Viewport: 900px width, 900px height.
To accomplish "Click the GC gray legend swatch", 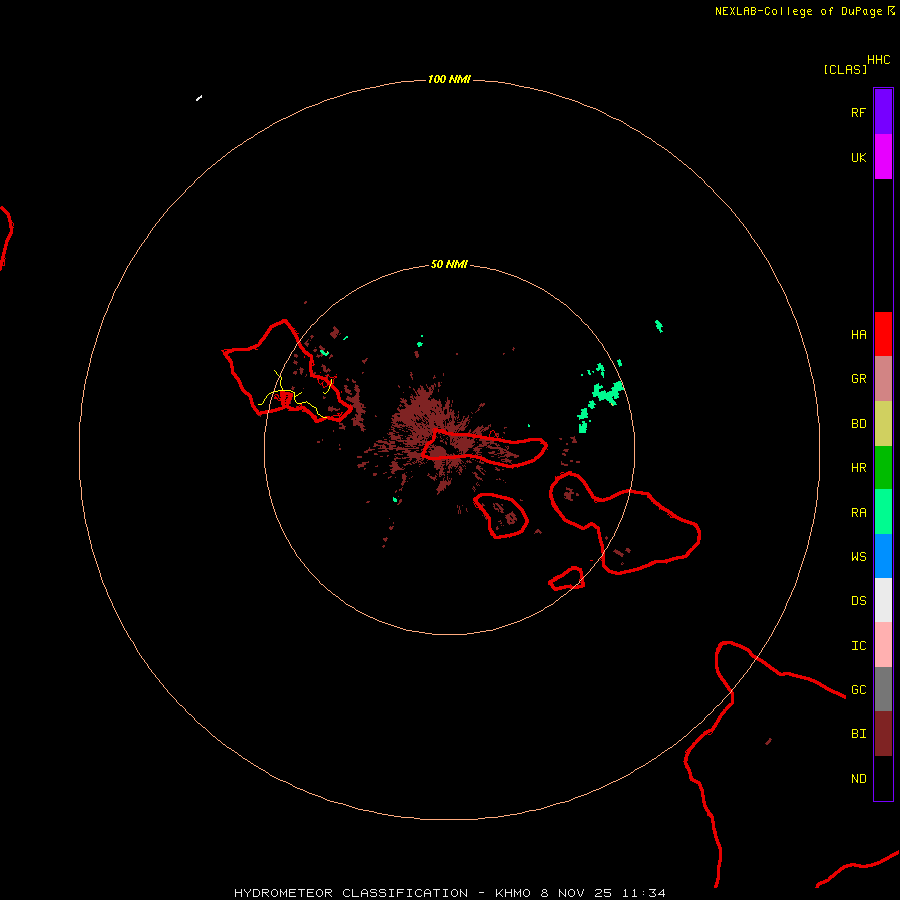I will [x=883, y=689].
